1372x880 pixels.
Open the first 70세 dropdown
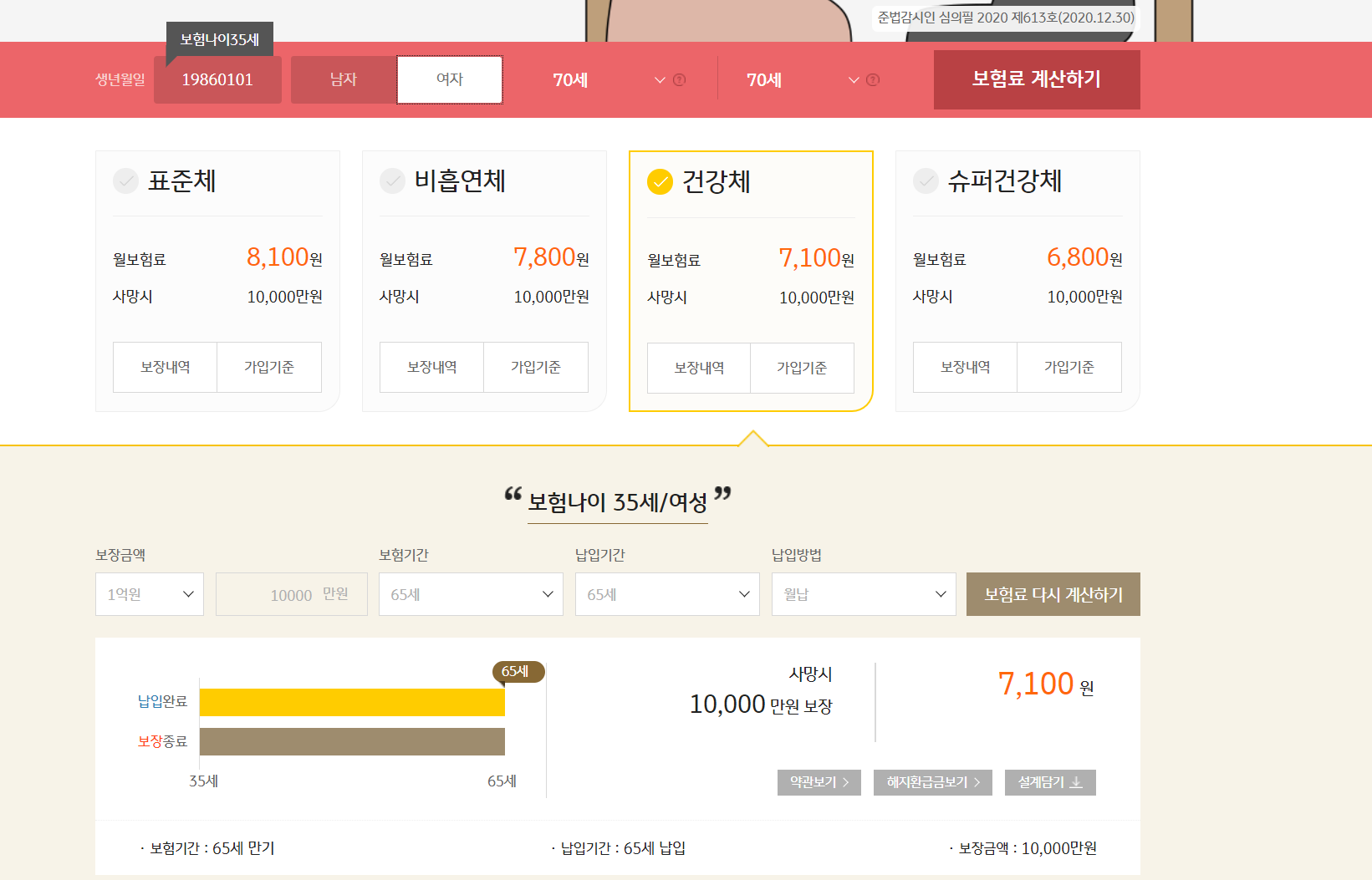tap(609, 80)
